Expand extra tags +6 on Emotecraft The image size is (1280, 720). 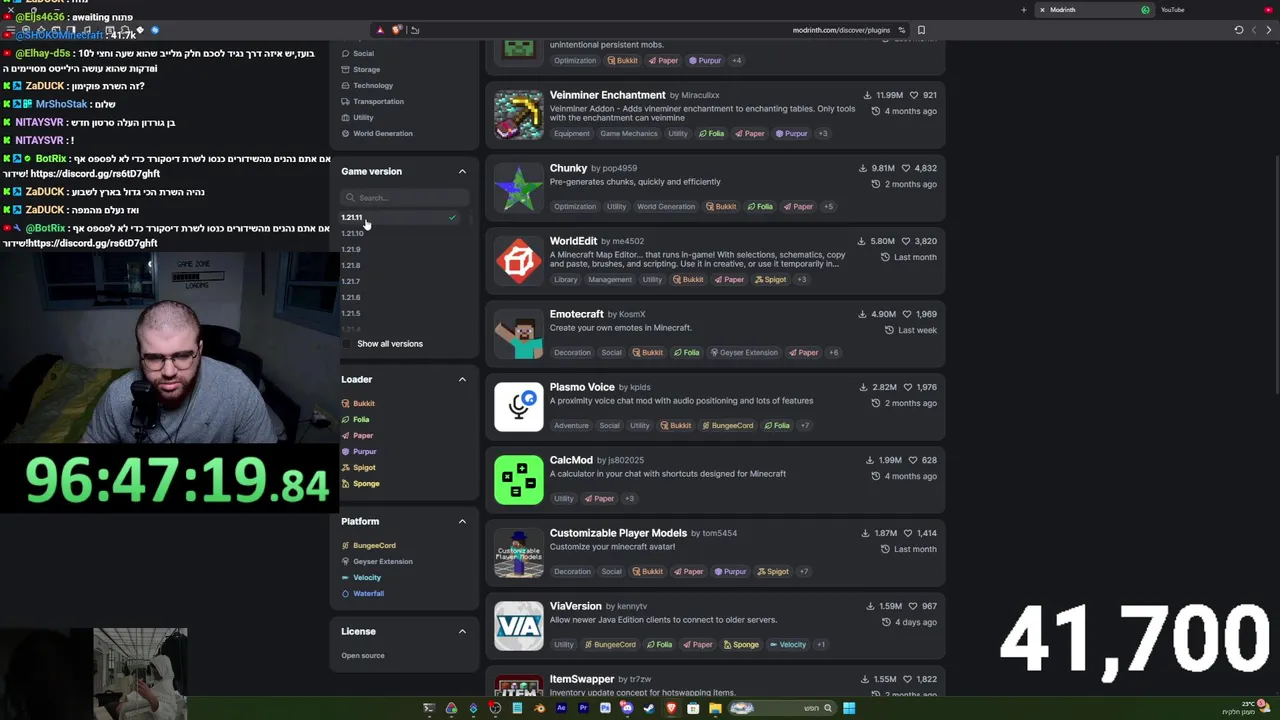[833, 352]
